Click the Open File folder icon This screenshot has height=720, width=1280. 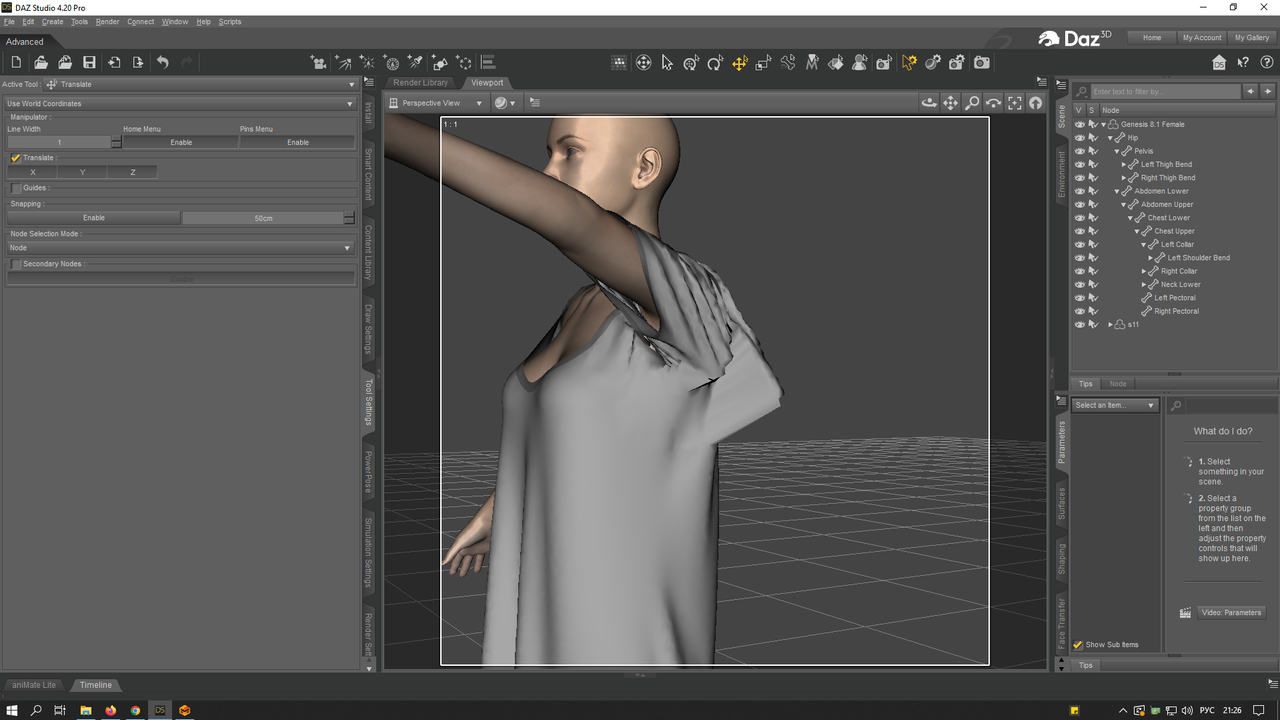tap(41, 63)
